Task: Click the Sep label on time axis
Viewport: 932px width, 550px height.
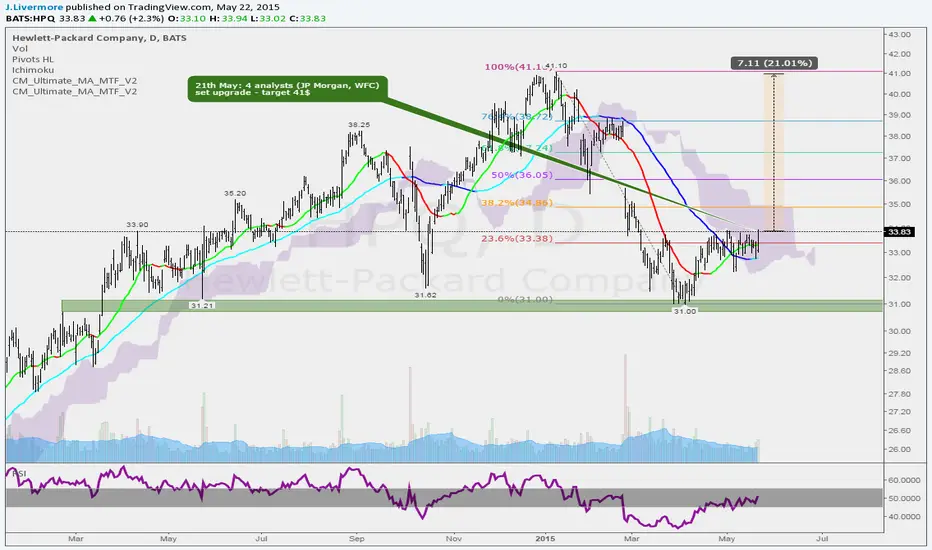Action: click(357, 539)
